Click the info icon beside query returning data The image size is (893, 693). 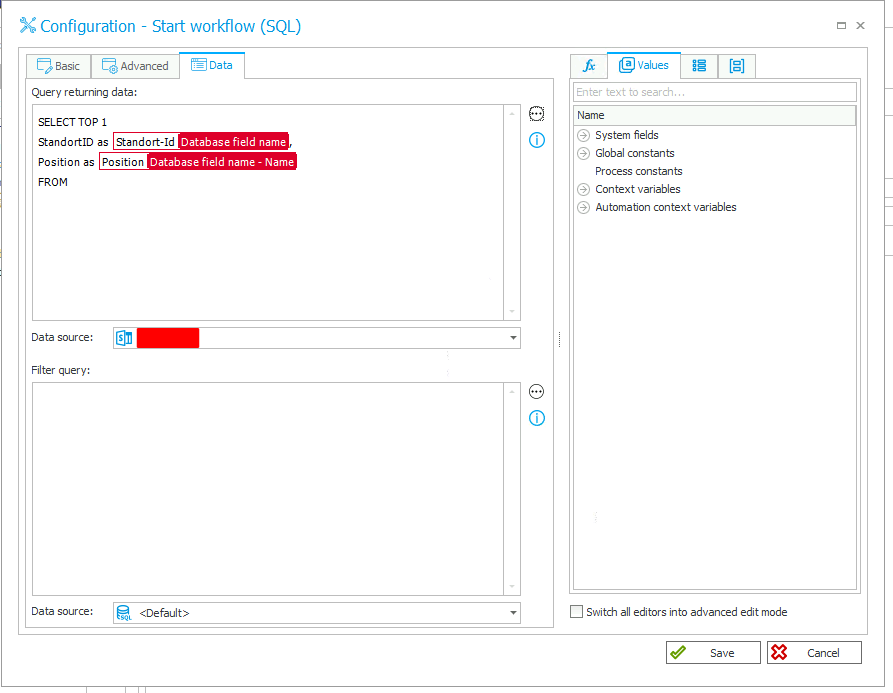536,140
